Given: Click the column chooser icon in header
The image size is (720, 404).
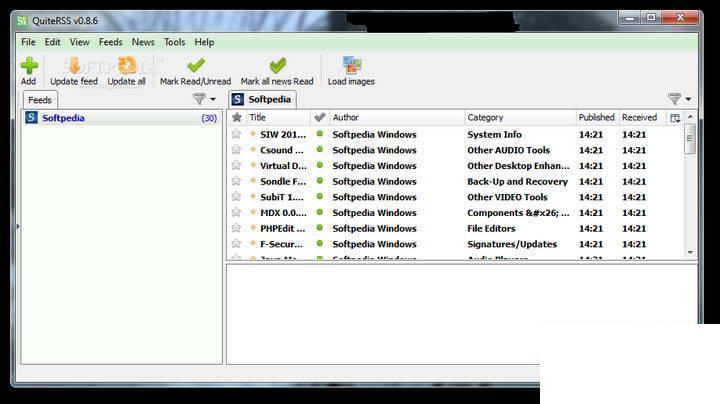Looking at the screenshot, I should pyautogui.click(x=675, y=118).
